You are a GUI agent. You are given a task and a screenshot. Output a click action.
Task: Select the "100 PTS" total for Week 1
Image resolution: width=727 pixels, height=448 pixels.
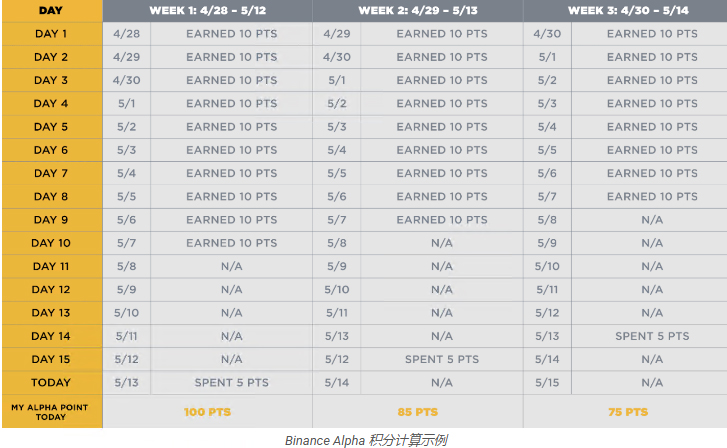coord(208,412)
